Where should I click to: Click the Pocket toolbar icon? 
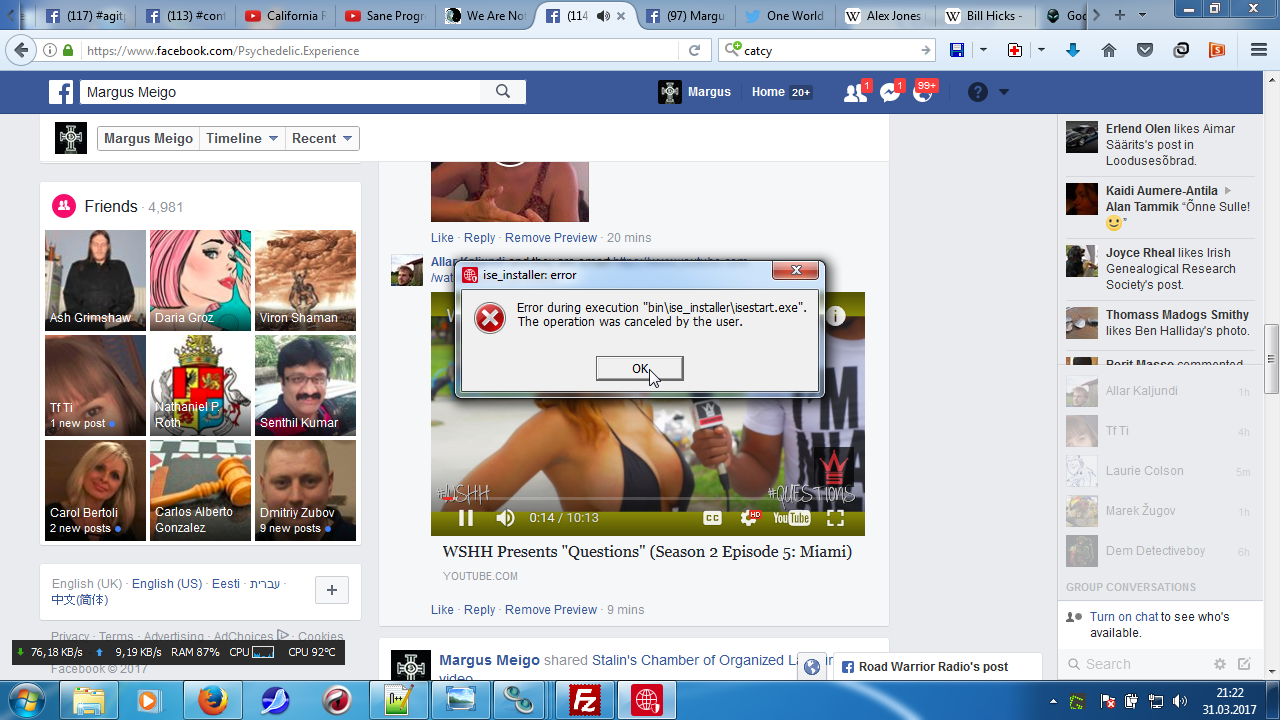1145,50
